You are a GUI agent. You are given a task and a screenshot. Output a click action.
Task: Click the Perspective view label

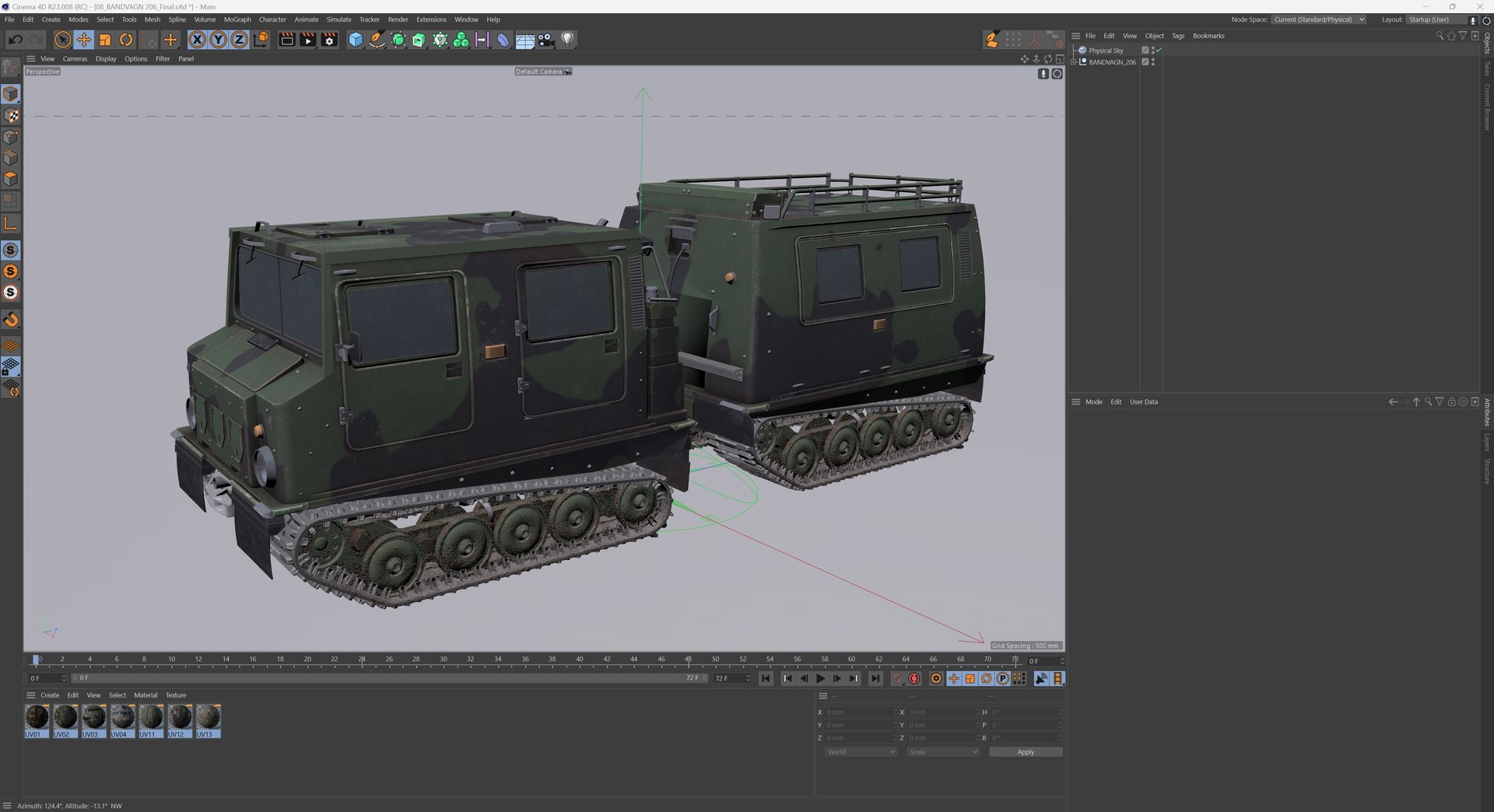click(43, 72)
